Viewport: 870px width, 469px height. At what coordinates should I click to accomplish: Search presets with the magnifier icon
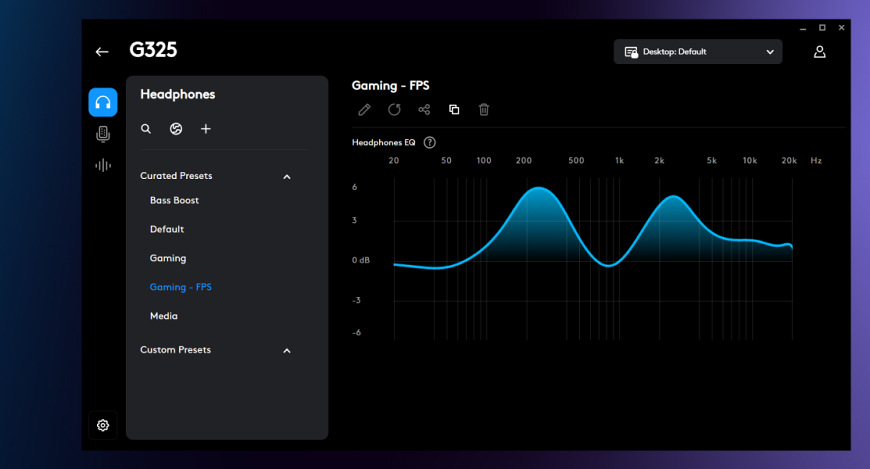coord(146,129)
